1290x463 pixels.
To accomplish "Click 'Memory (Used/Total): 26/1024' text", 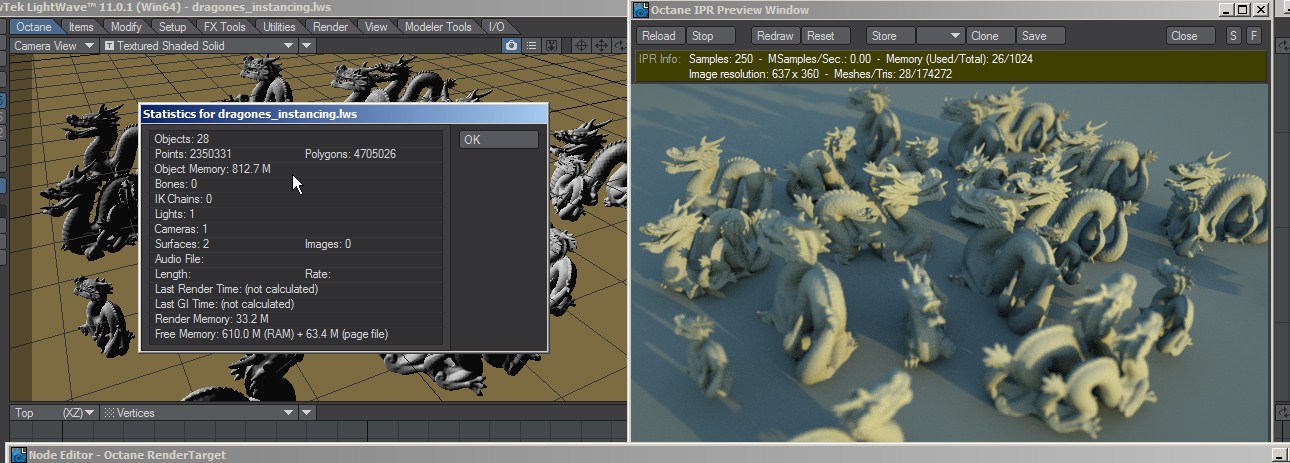I will tap(960, 59).
